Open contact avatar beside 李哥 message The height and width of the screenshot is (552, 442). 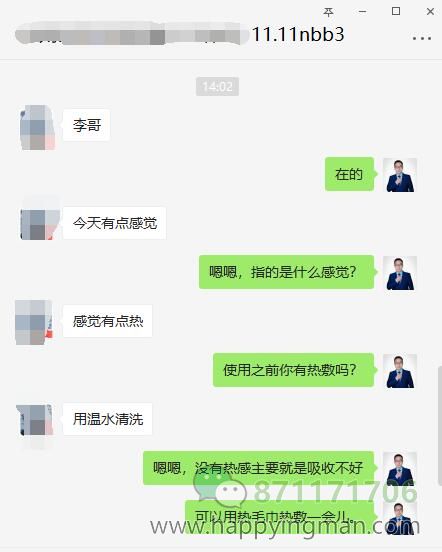click(x=37, y=127)
